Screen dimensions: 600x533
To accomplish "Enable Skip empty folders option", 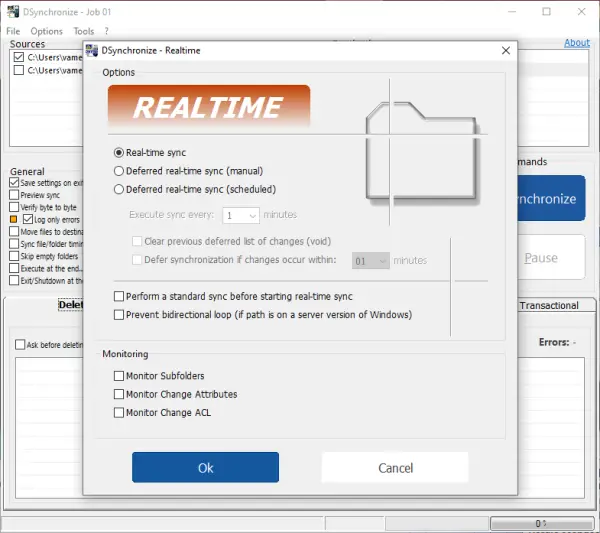I will click(x=14, y=256).
